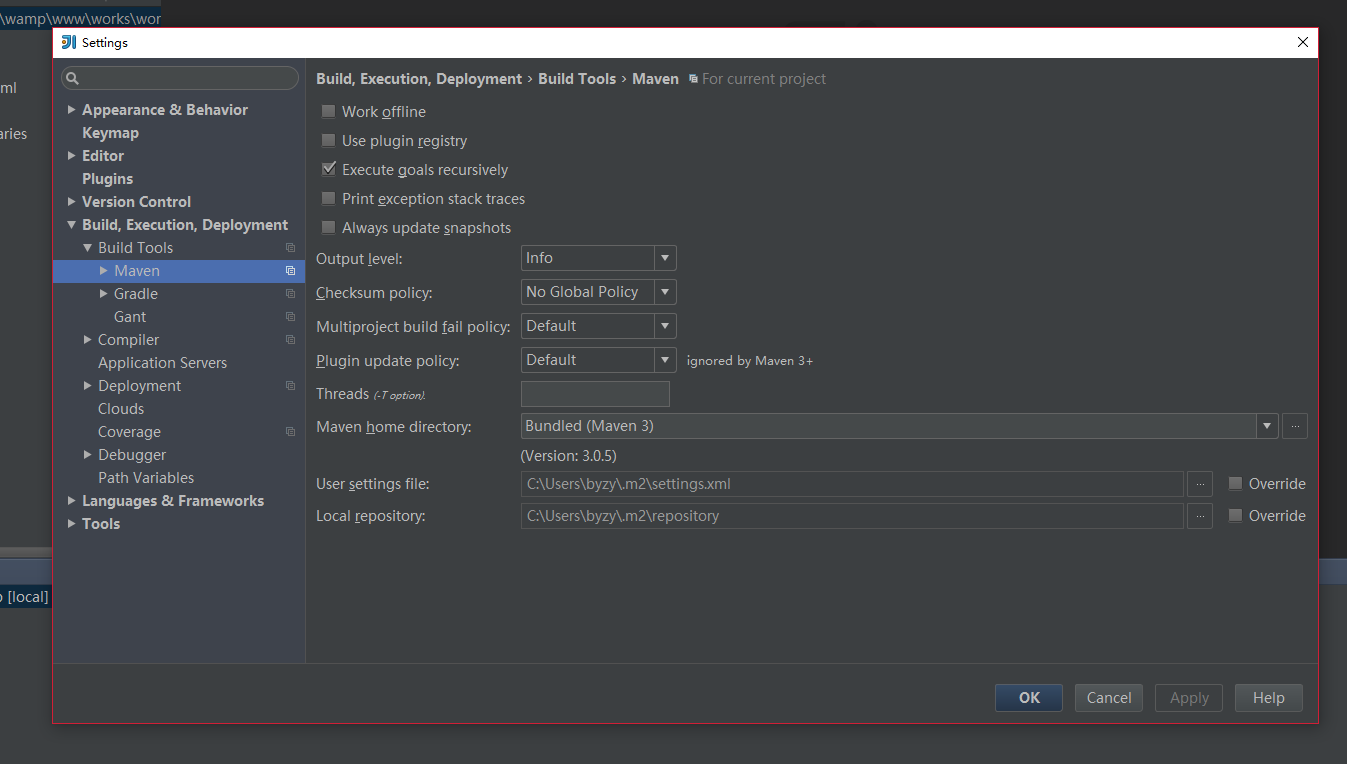Click the '(Version: 3.0.5)' text
Viewport: 1347px width, 764px height.
pos(569,456)
